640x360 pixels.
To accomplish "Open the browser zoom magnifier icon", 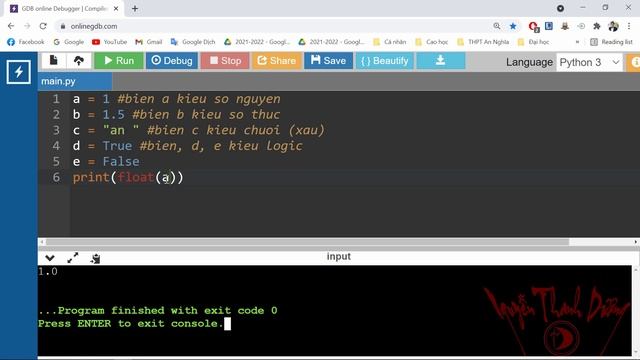I will pyautogui.click(x=497, y=26).
